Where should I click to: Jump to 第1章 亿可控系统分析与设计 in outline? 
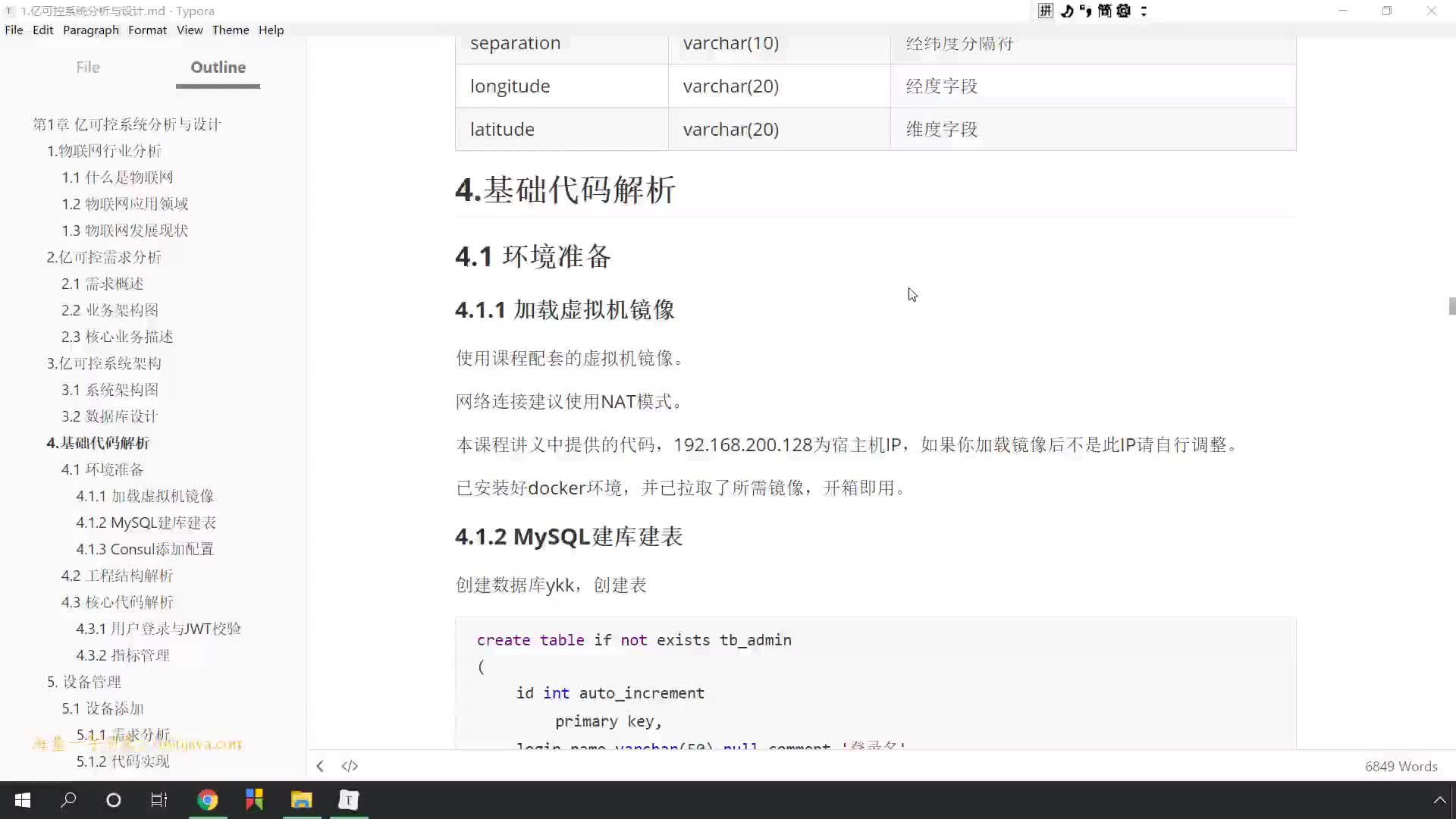pyautogui.click(x=127, y=124)
